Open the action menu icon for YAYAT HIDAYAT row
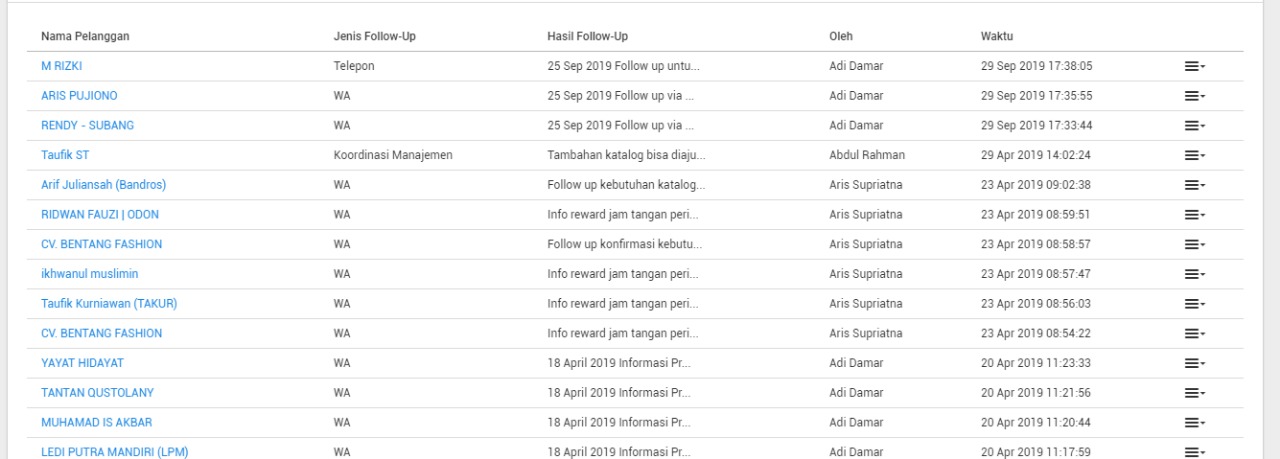1280x459 pixels. point(1195,363)
